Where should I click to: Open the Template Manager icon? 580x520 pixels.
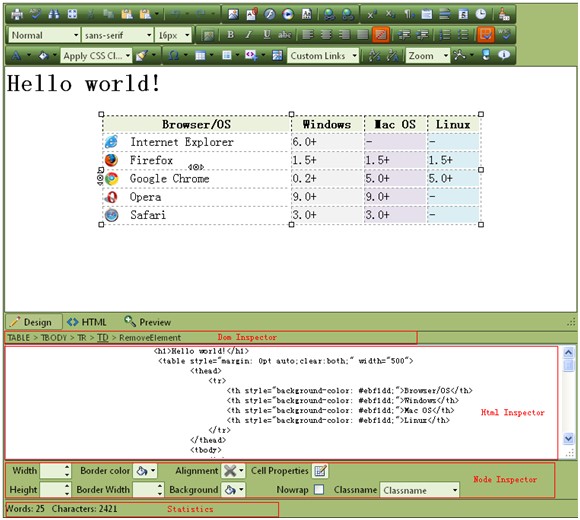(307, 14)
